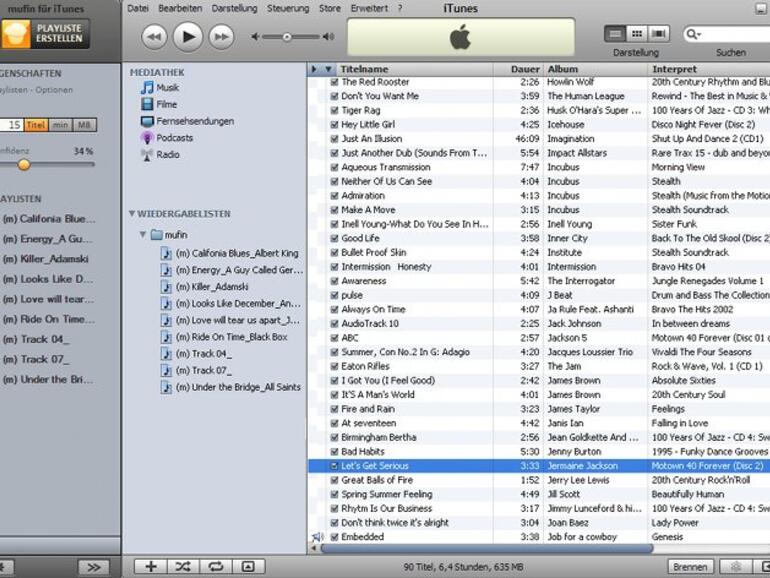Click the Brennen button
The height and width of the screenshot is (578, 770).
coord(690,566)
